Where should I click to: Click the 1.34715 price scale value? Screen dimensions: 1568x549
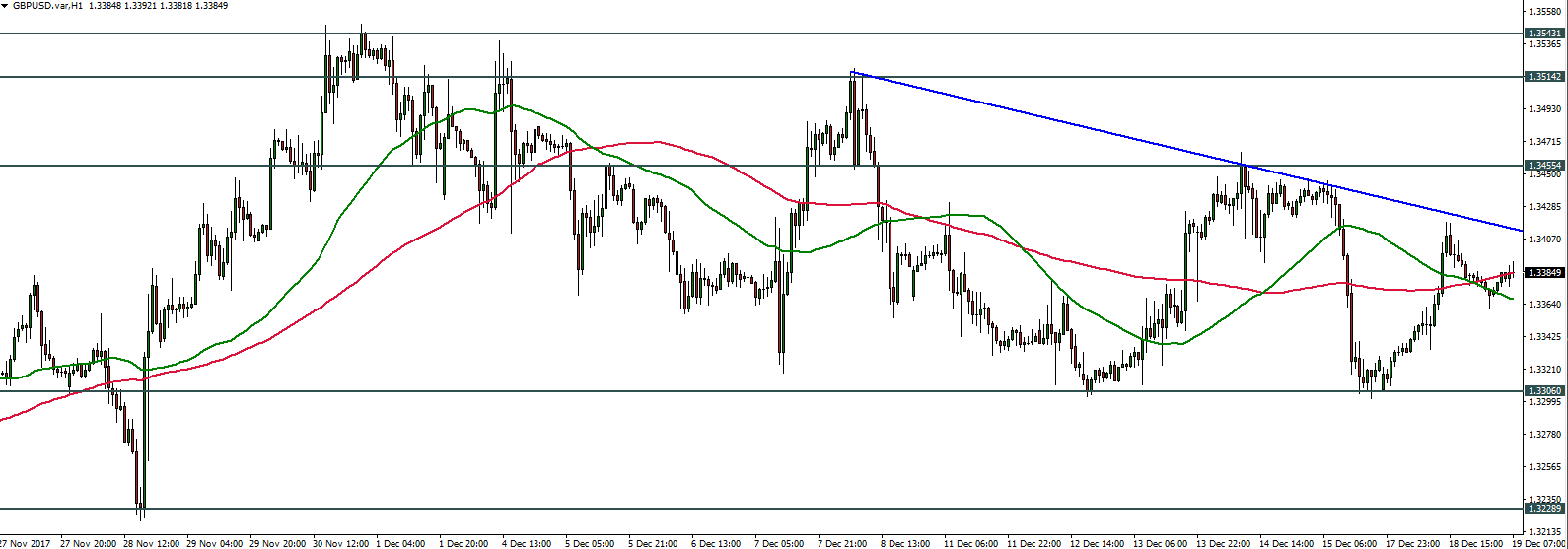tap(1545, 142)
